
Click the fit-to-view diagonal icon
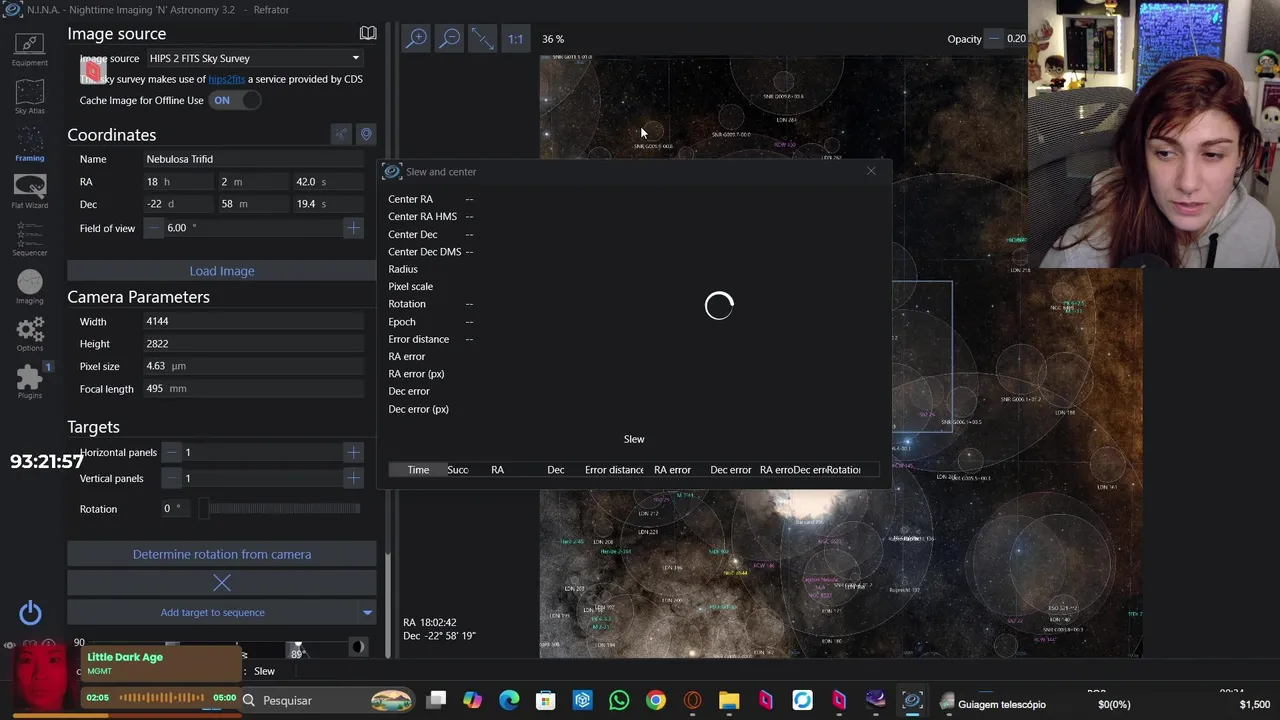(483, 38)
